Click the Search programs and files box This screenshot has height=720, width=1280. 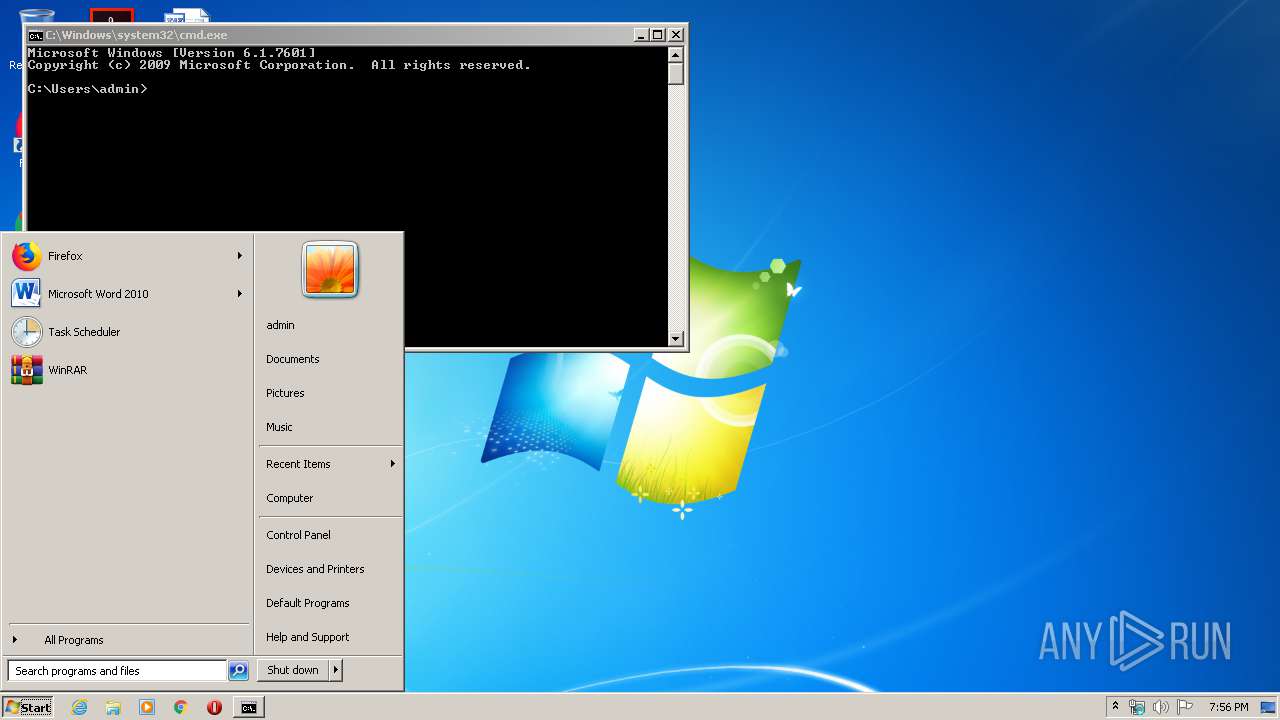pos(117,671)
